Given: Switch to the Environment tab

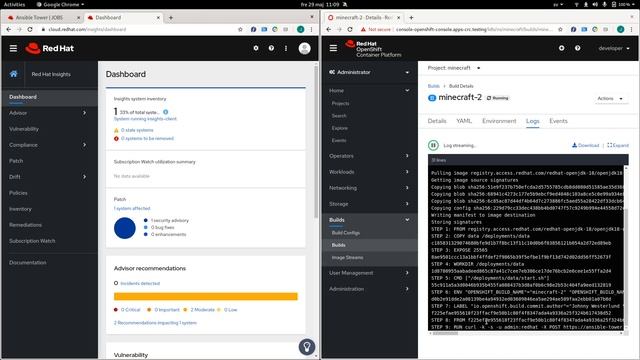Looking at the screenshot, I should [x=499, y=121].
